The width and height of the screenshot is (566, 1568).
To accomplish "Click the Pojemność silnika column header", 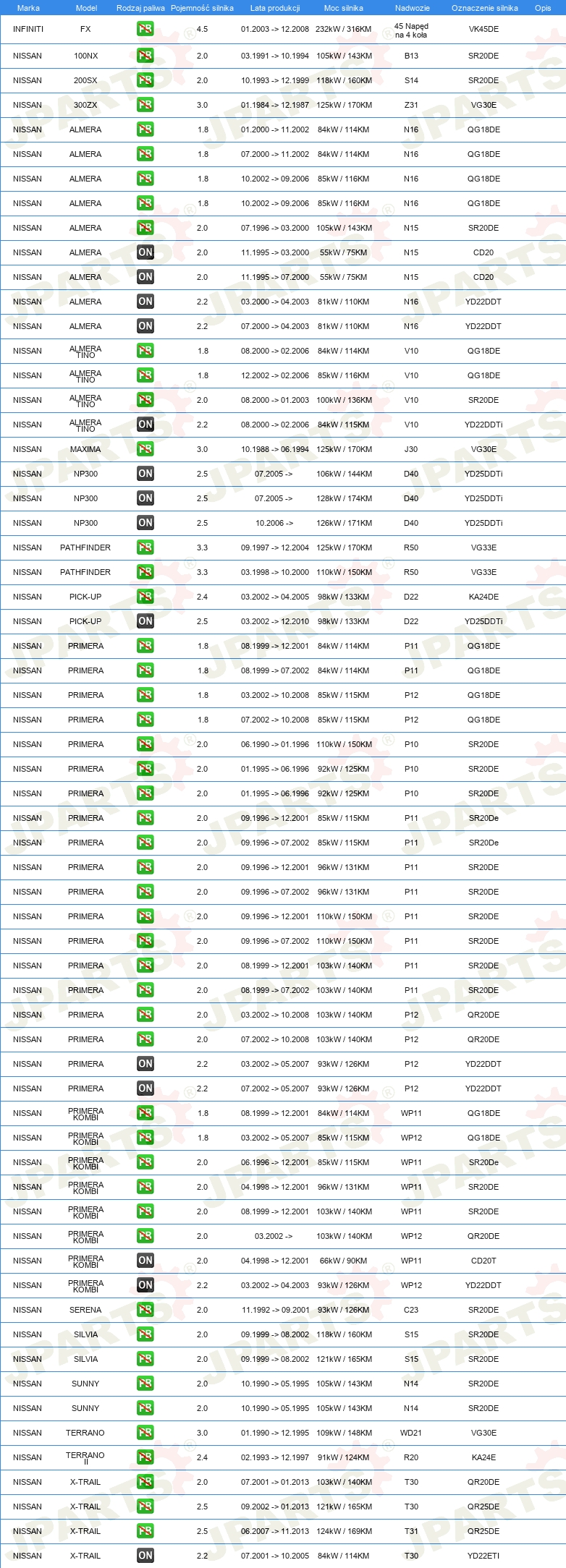I will pos(202,8).
